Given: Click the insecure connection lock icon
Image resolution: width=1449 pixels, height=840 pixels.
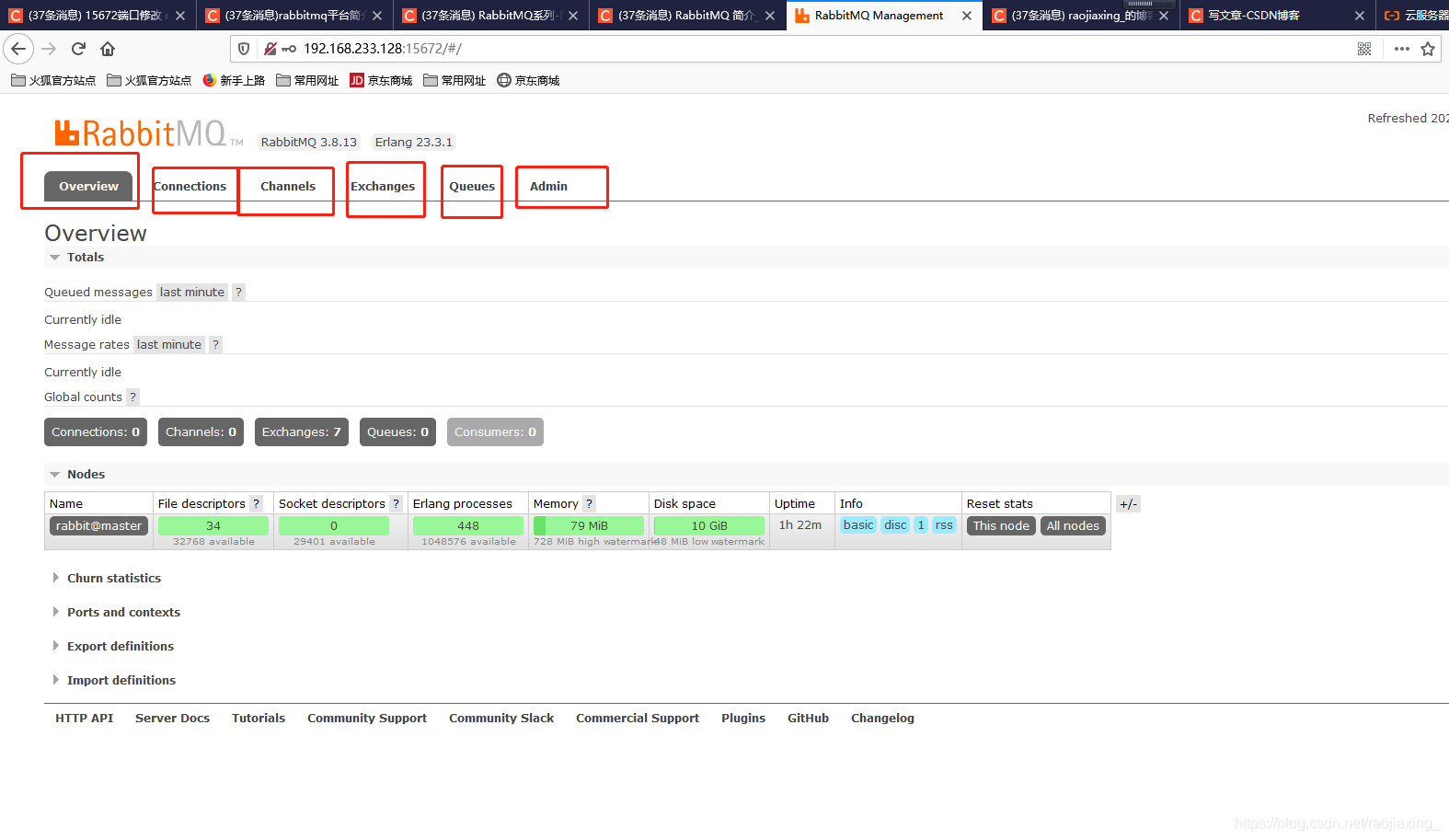Looking at the screenshot, I should pos(270,49).
